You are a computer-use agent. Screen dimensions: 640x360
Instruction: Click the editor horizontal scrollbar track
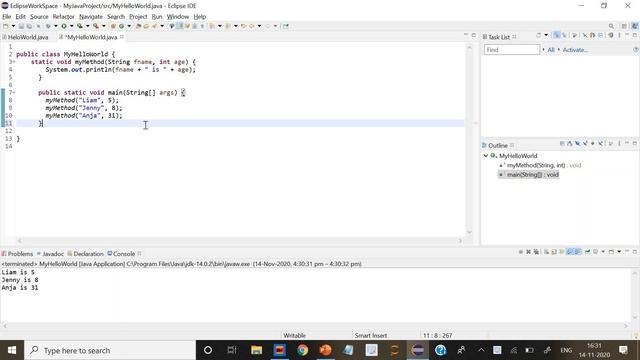click(240, 241)
